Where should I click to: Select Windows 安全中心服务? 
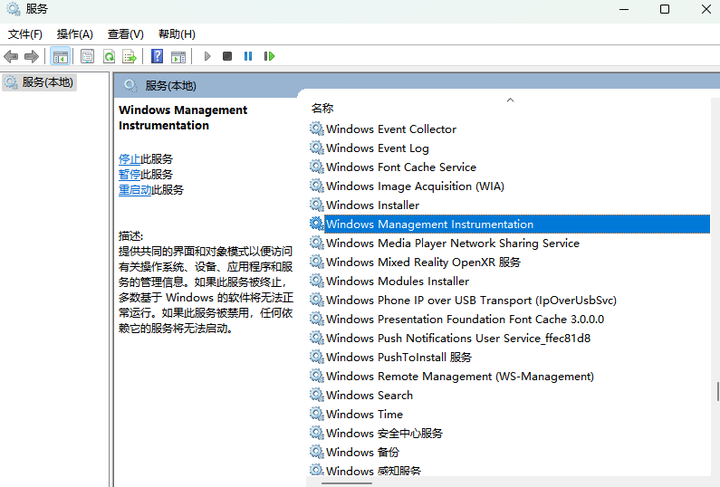pos(384,433)
